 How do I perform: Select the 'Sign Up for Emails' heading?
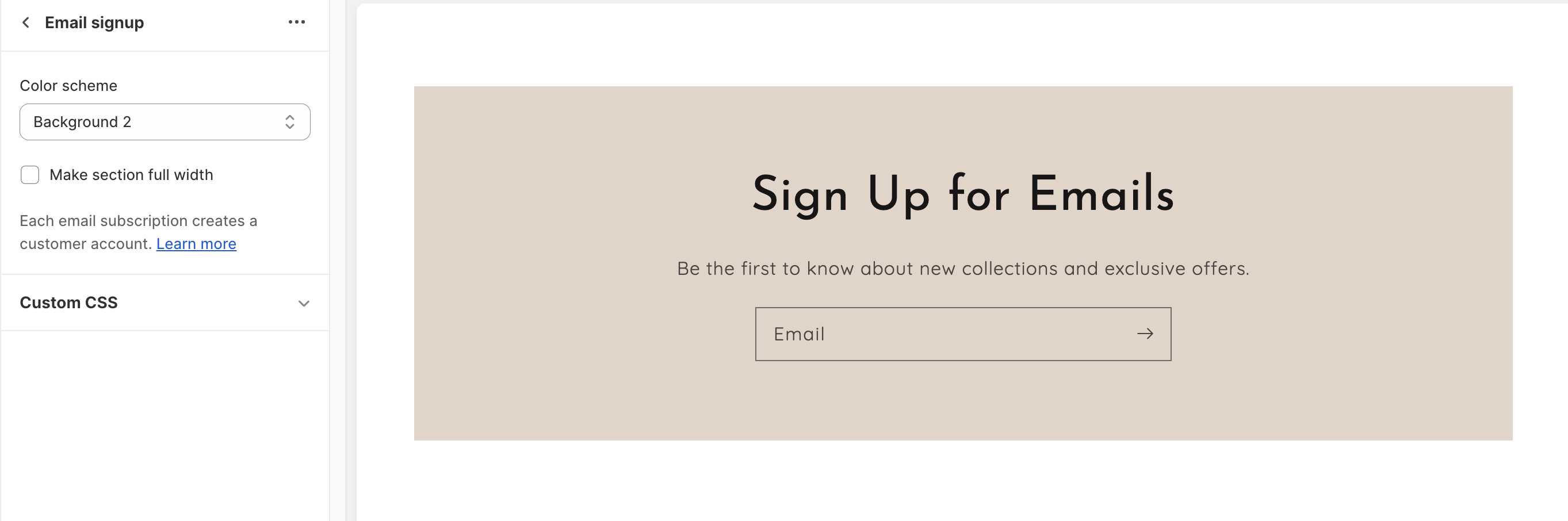click(x=963, y=194)
